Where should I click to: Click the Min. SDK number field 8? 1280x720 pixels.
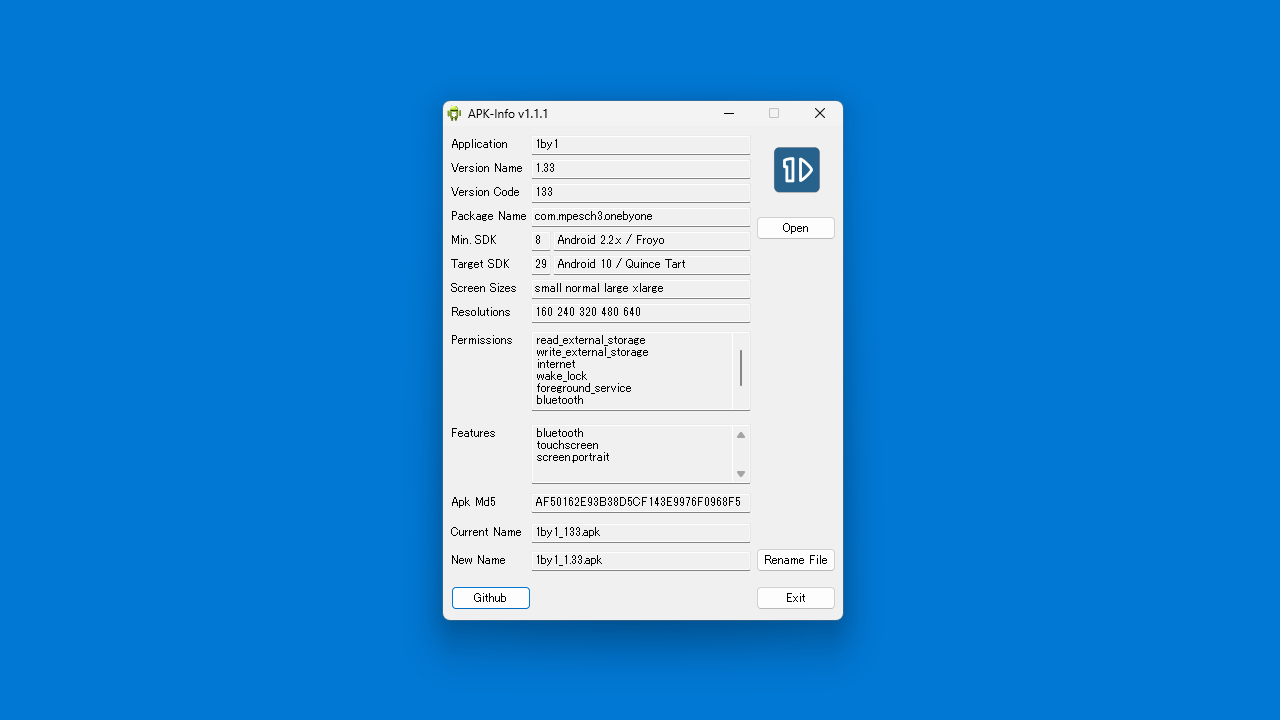coord(540,241)
